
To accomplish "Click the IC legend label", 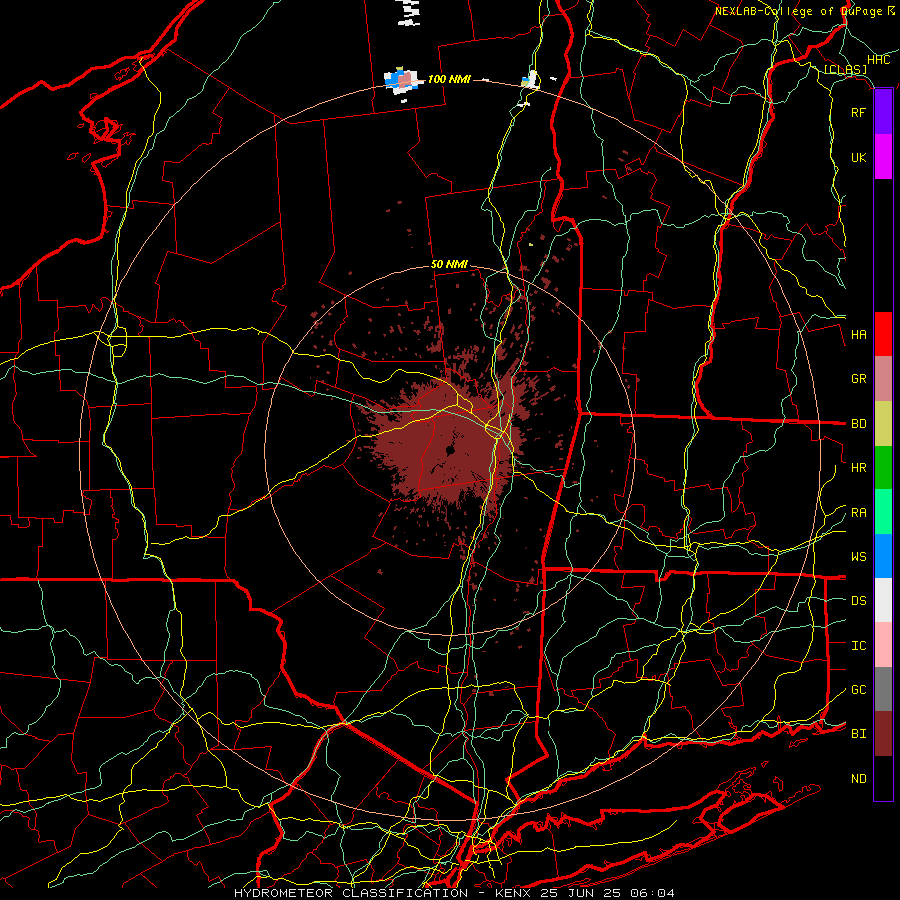I will [858, 646].
